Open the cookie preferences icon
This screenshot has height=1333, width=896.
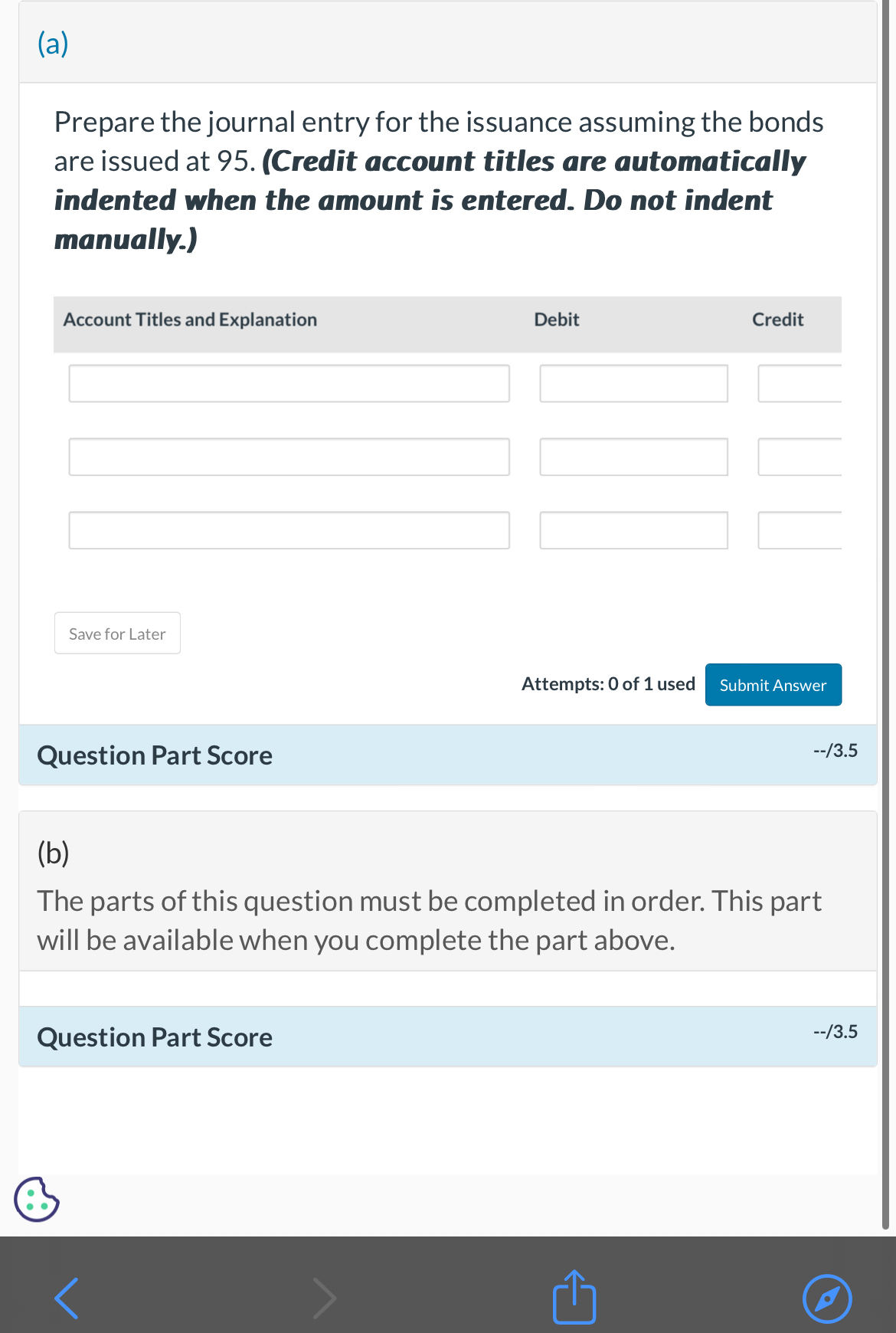coord(37,1199)
